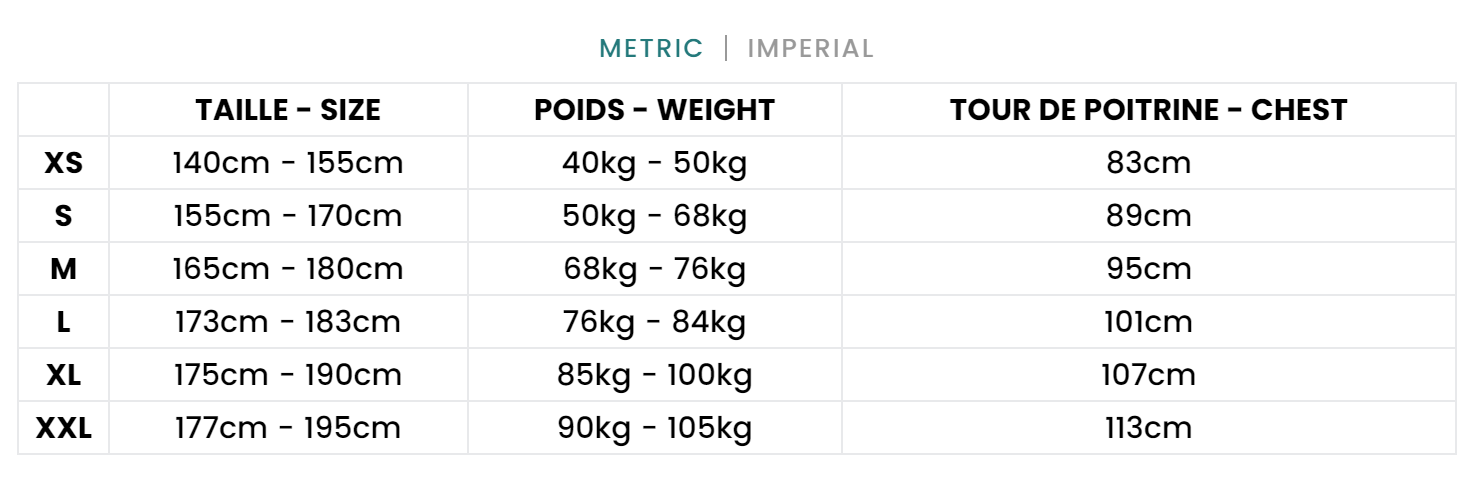Screen dimensions: 1473x478
Task: Select the M size row label
Action: pyautogui.click(x=64, y=269)
